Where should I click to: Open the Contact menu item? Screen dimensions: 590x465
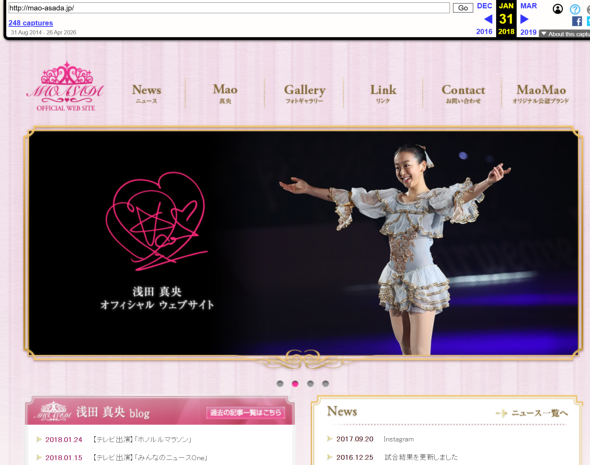pos(463,93)
